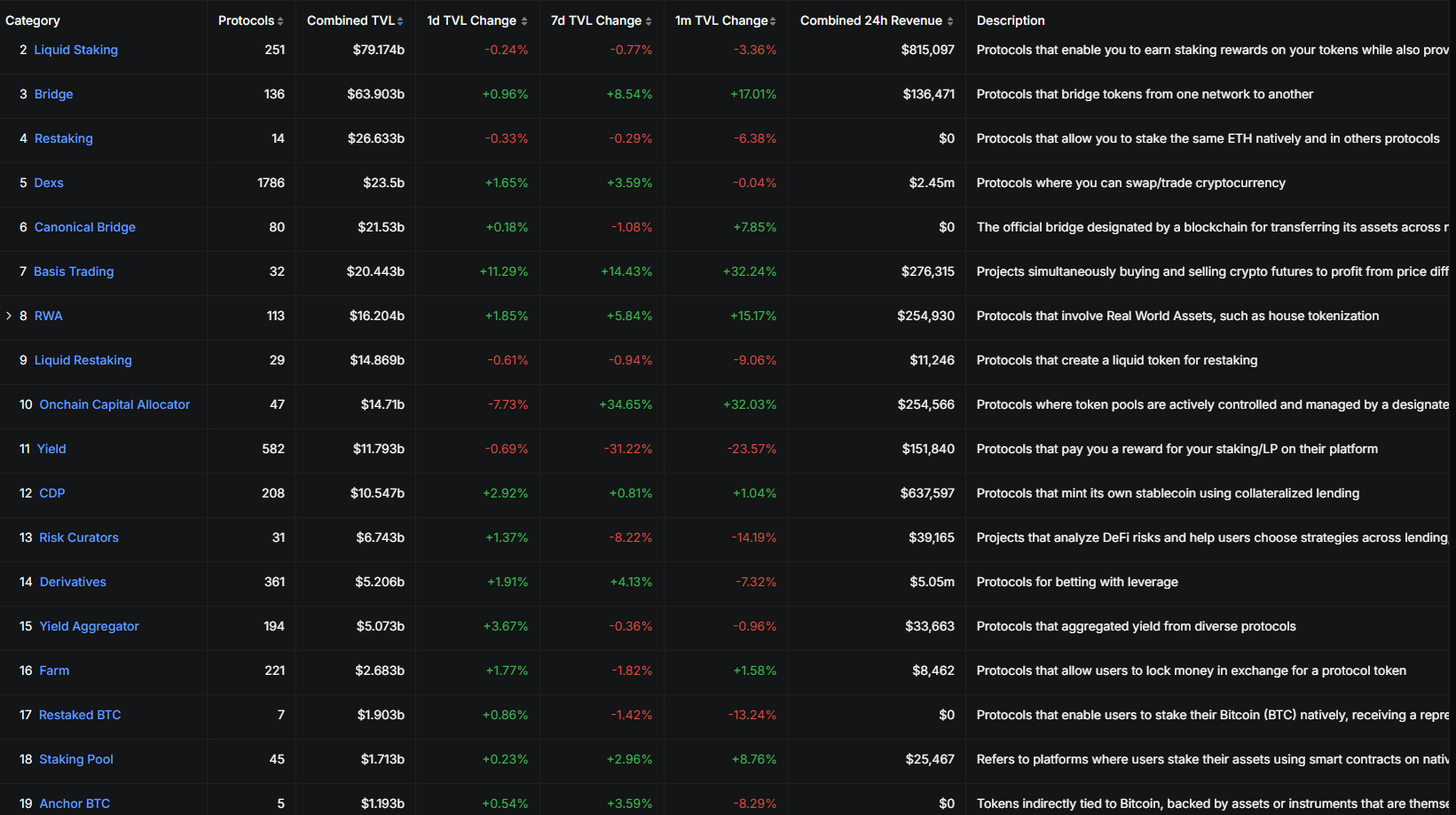Select the Yield Aggregator link
1456x815 pixels.
point(89,626)
